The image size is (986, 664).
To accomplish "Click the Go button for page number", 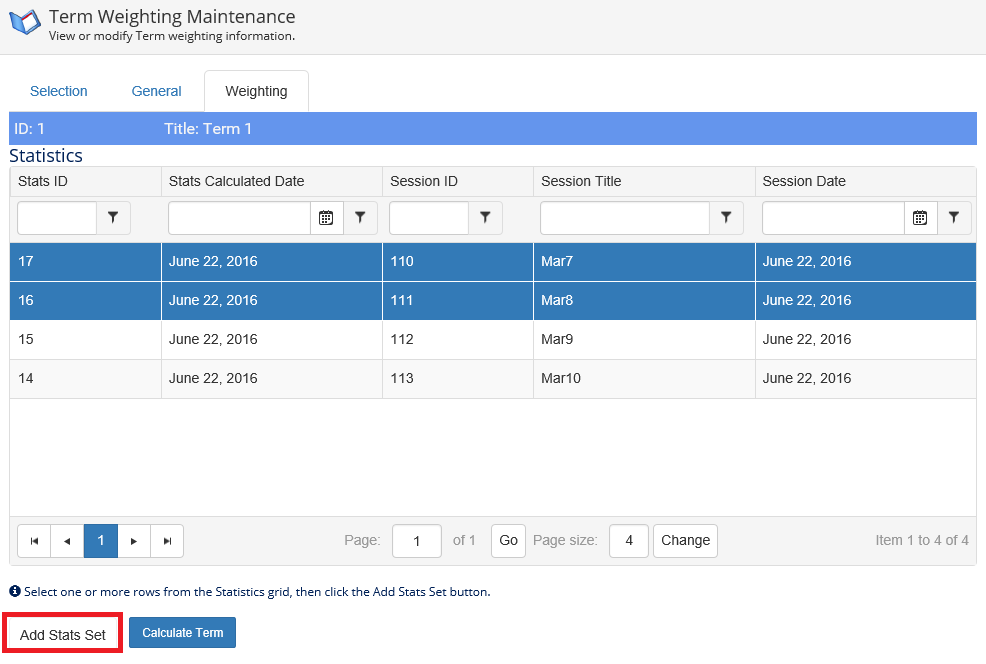I will click(508, 541).
